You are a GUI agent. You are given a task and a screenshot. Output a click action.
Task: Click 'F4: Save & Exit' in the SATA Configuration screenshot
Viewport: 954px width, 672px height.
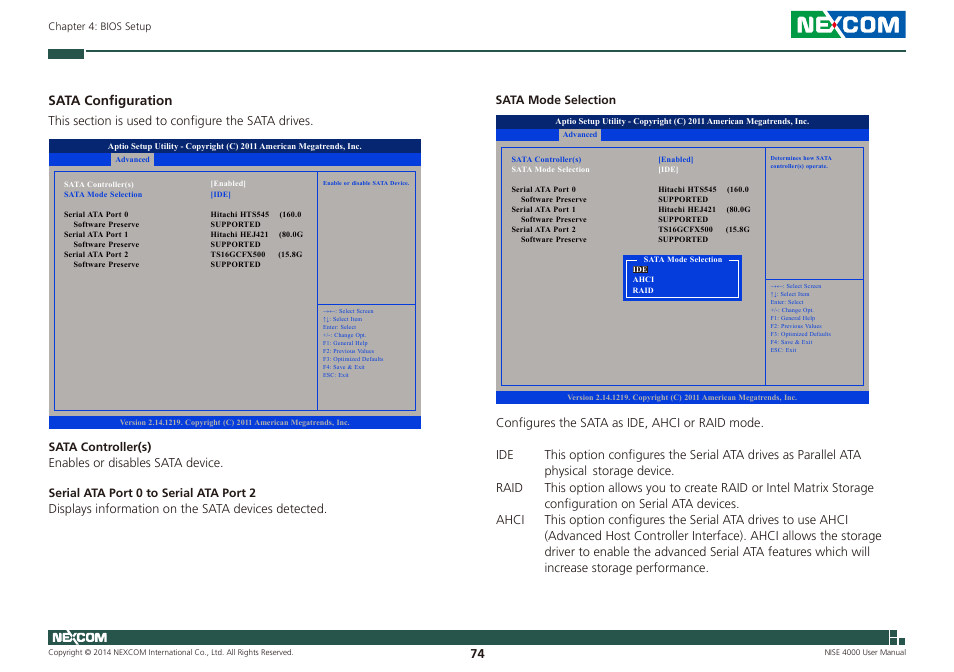click(x=344, y=367)
